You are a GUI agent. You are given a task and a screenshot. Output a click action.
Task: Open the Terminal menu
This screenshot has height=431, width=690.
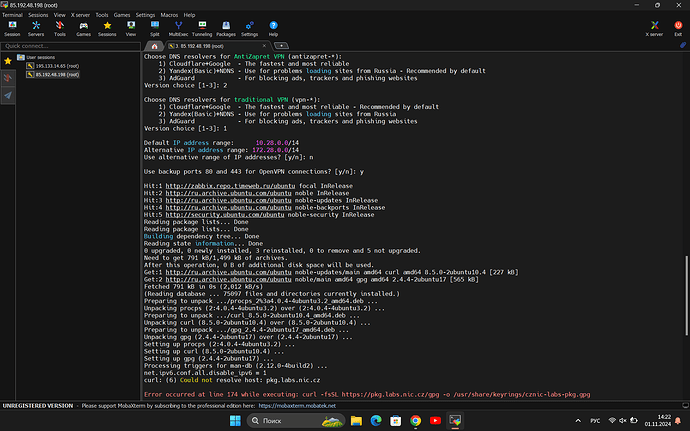(x=12, y=15)
